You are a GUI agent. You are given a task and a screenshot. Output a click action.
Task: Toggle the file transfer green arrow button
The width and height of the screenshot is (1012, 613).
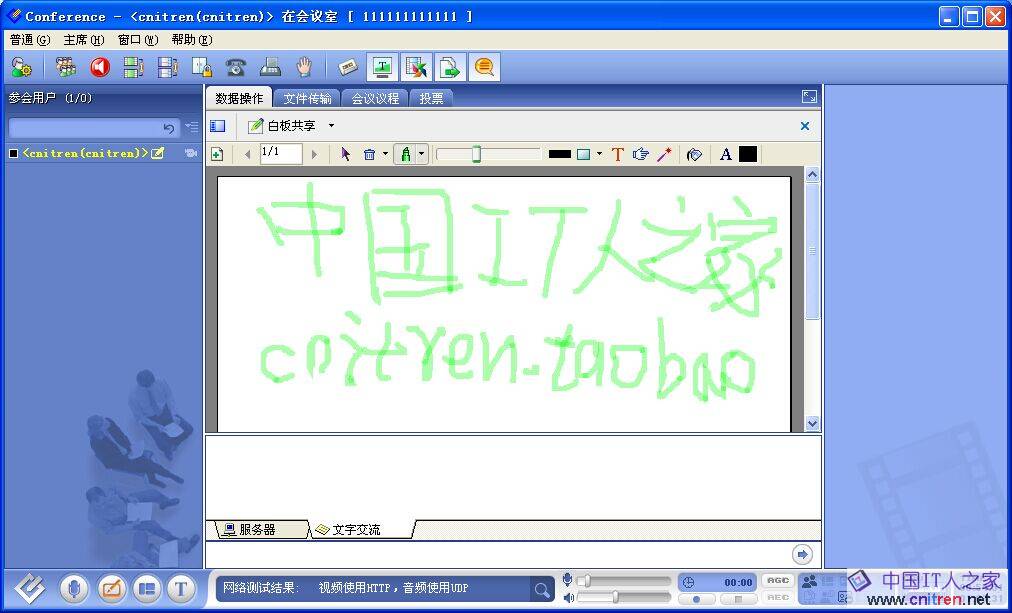450,67
